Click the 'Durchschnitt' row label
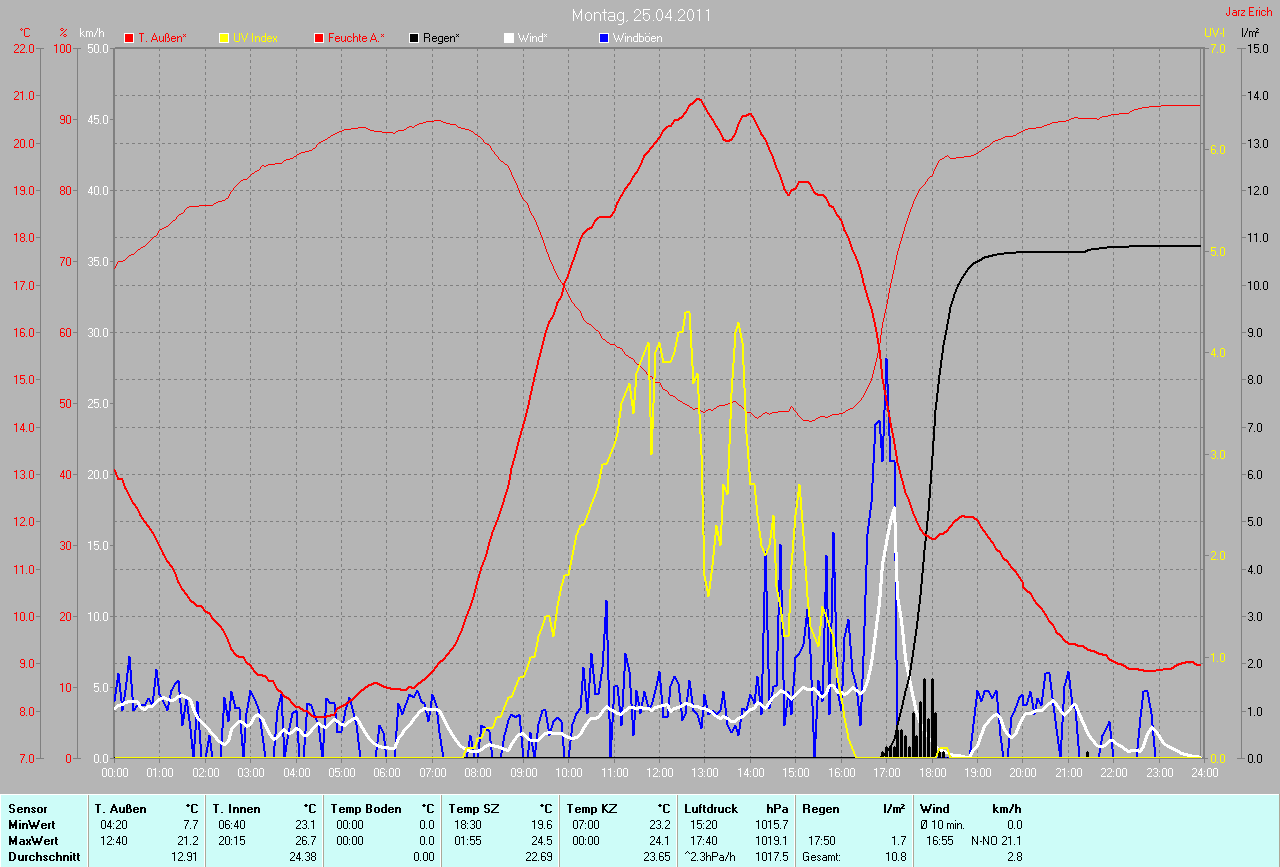The image size is (1280, 867). (44, 857)
